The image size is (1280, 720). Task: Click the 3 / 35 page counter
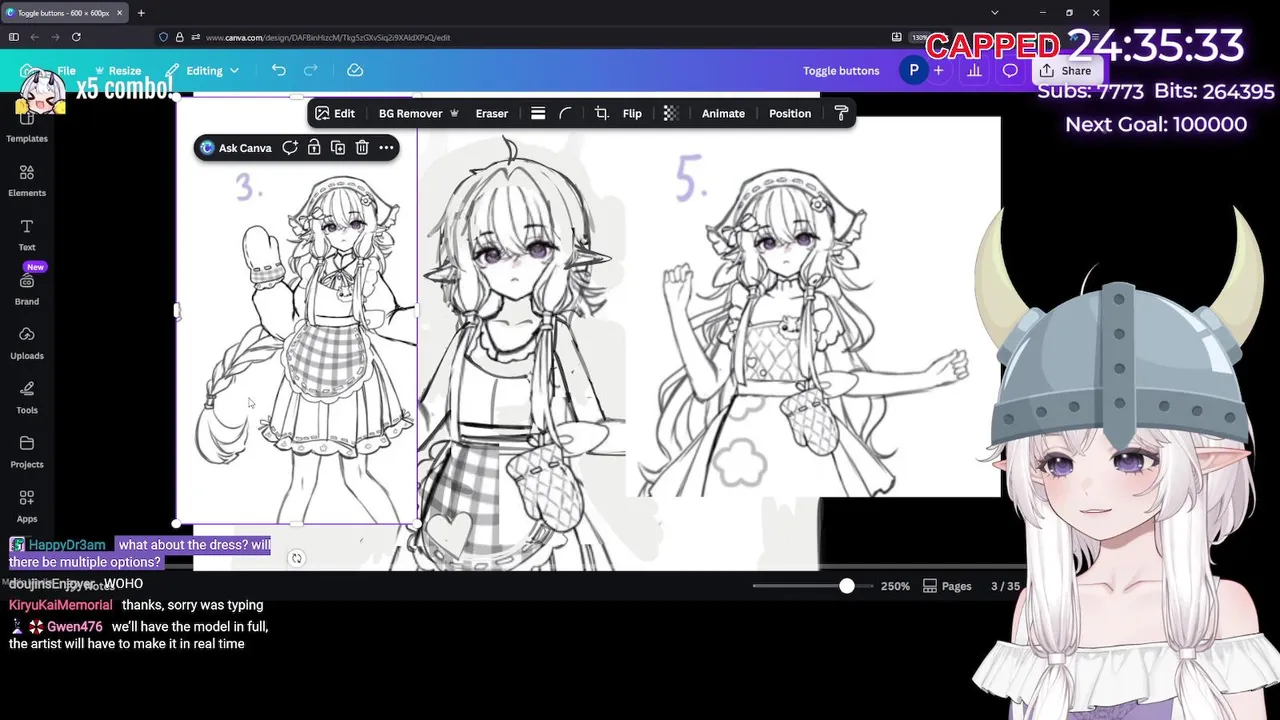(x=1005, y=586)
